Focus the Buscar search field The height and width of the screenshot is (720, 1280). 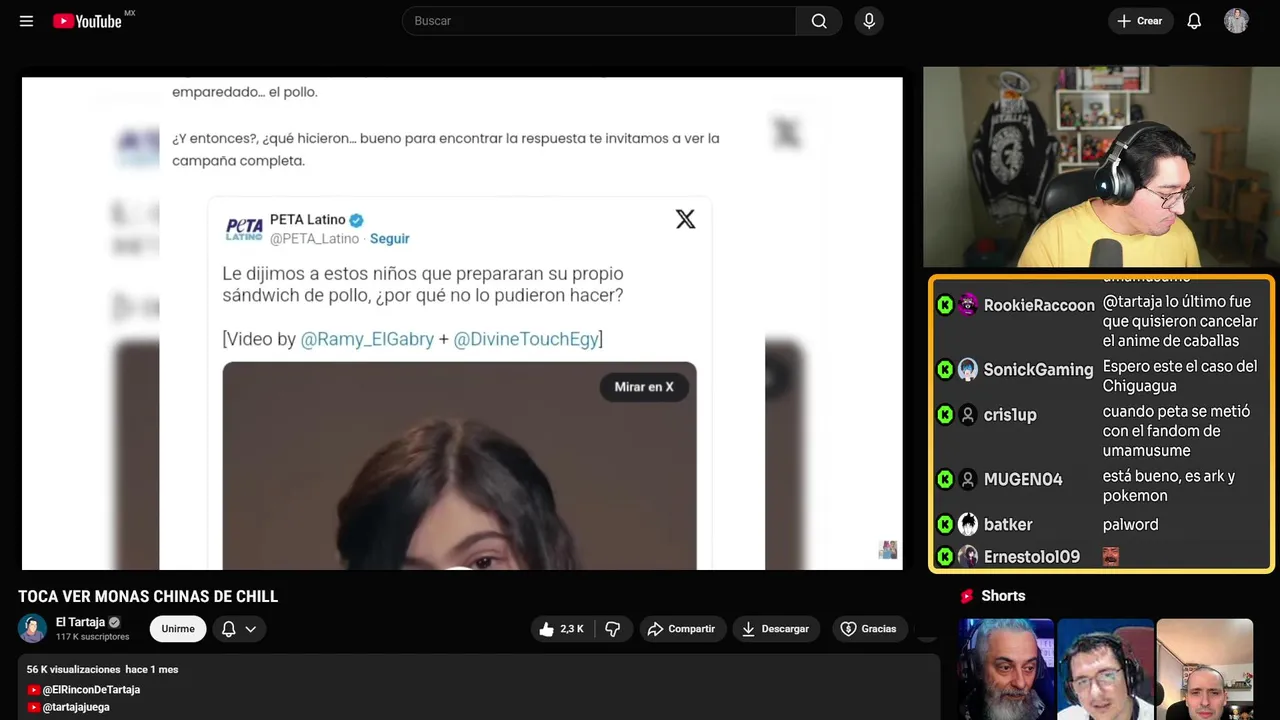tap(600, 21)
